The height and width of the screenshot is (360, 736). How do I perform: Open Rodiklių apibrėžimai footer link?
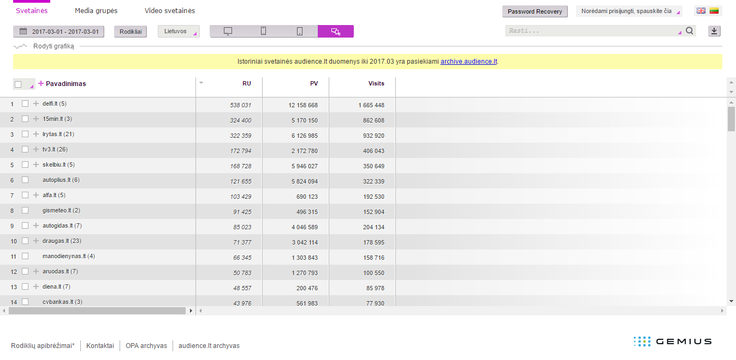coord(43,345)
